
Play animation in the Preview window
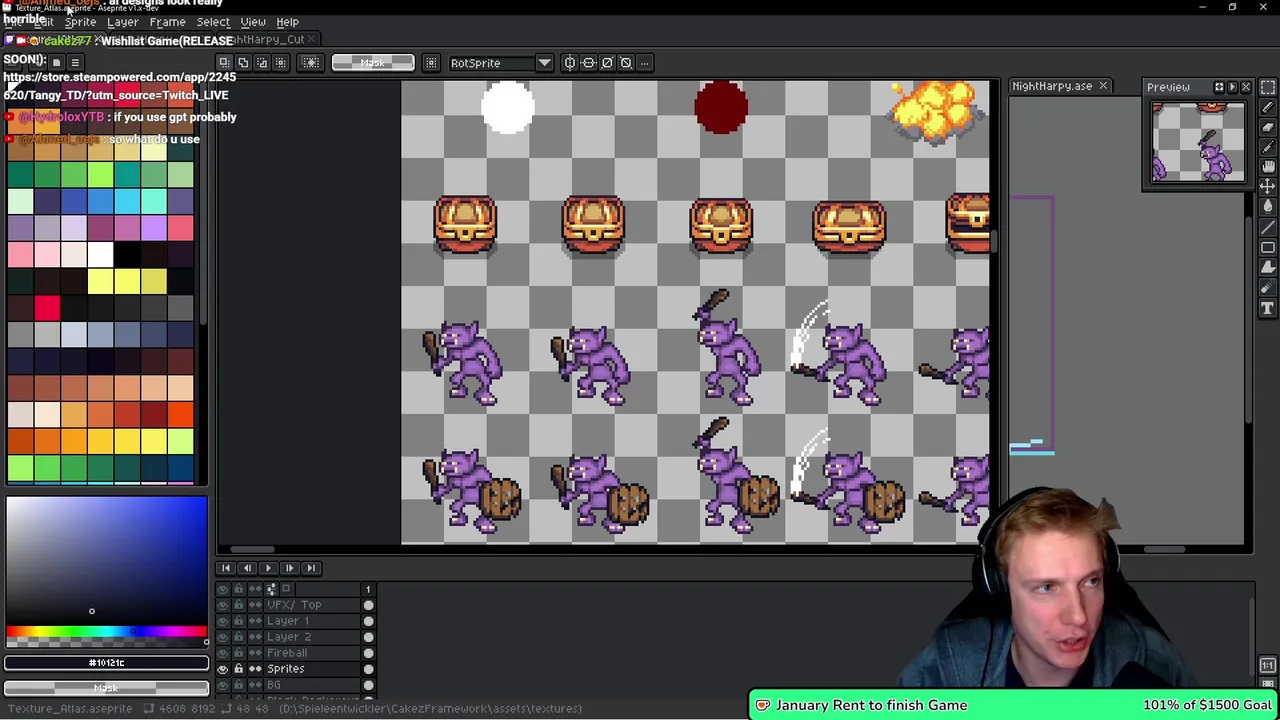pos(1232,87)
